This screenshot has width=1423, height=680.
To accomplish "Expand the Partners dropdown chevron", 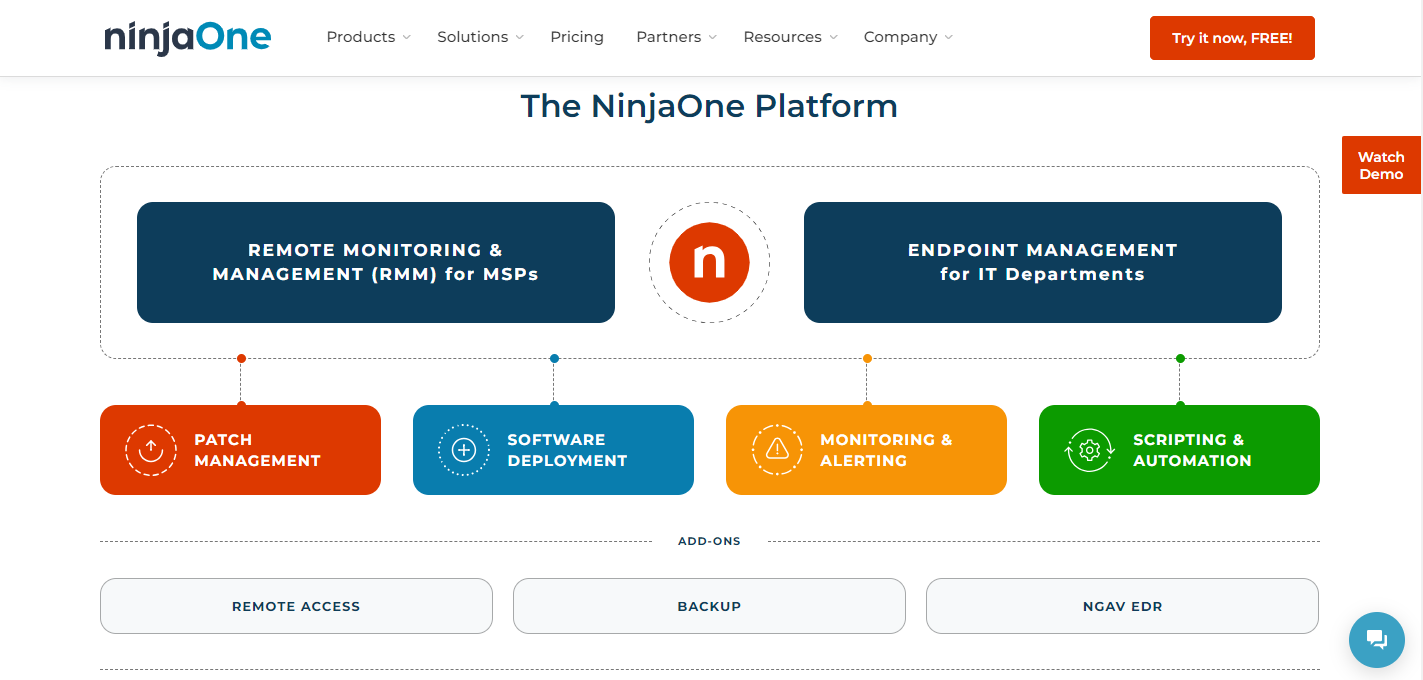I will (x=713, y=38).
